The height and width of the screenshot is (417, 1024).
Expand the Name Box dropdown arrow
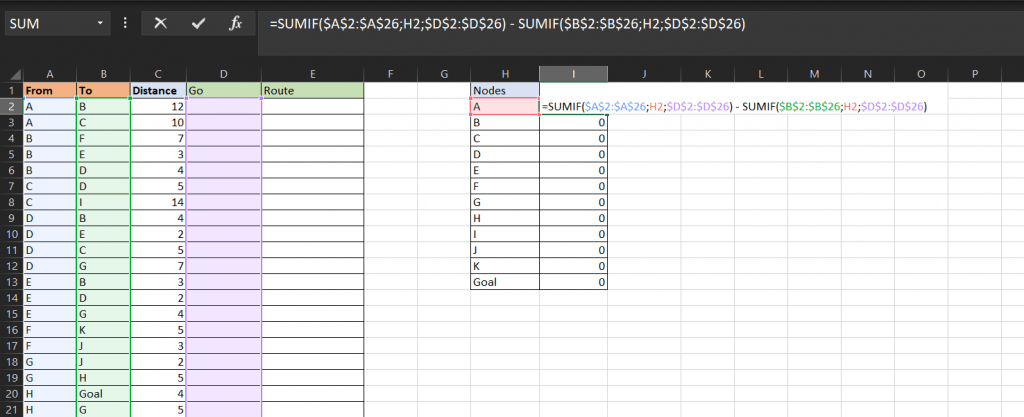[x=101, y=23]
